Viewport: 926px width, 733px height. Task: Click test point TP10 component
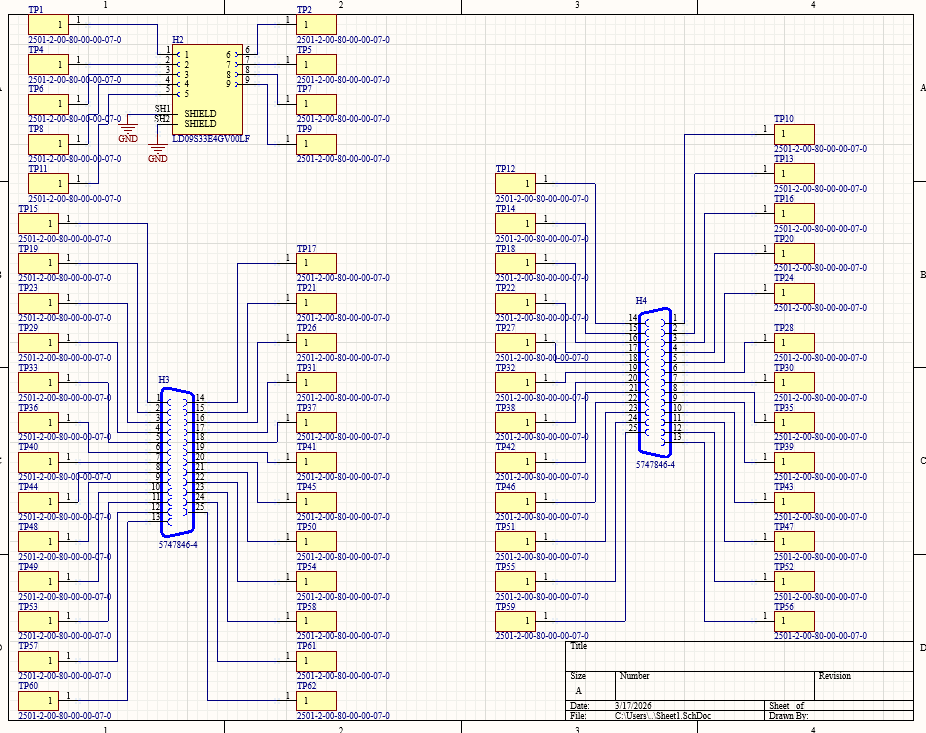794,134
